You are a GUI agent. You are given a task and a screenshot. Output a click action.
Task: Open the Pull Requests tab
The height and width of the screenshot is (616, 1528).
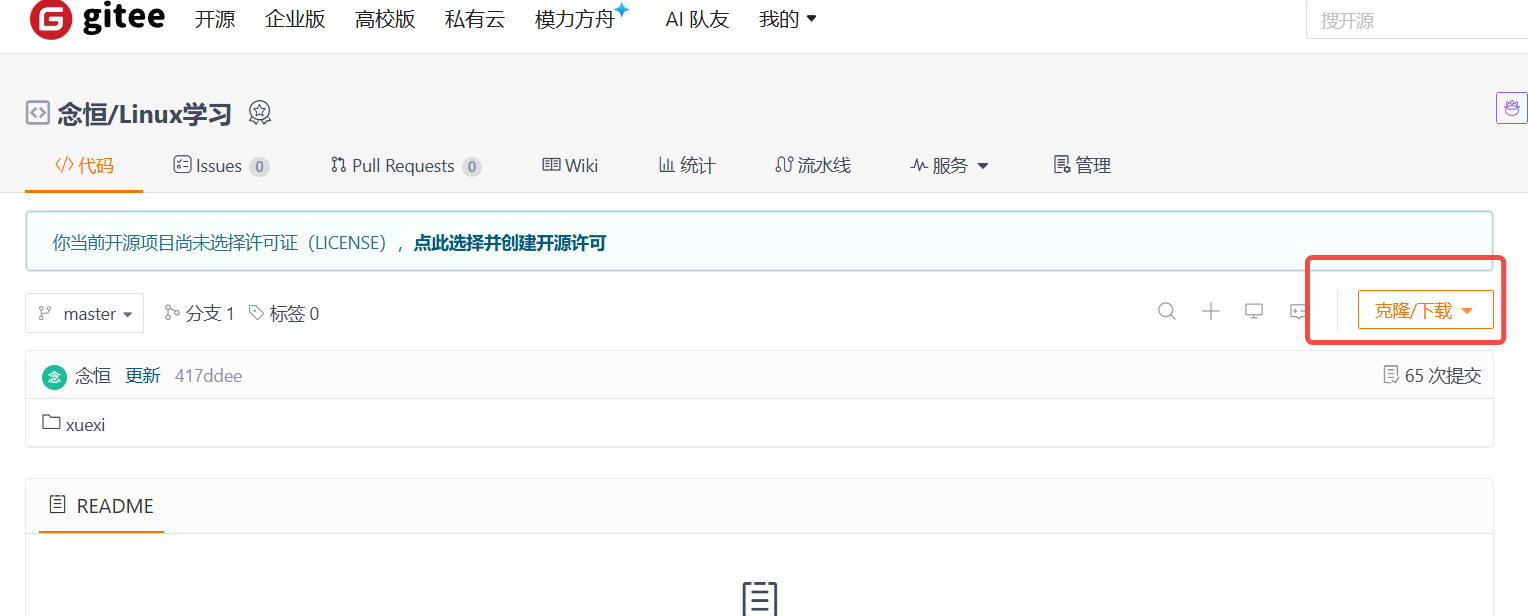406,166
